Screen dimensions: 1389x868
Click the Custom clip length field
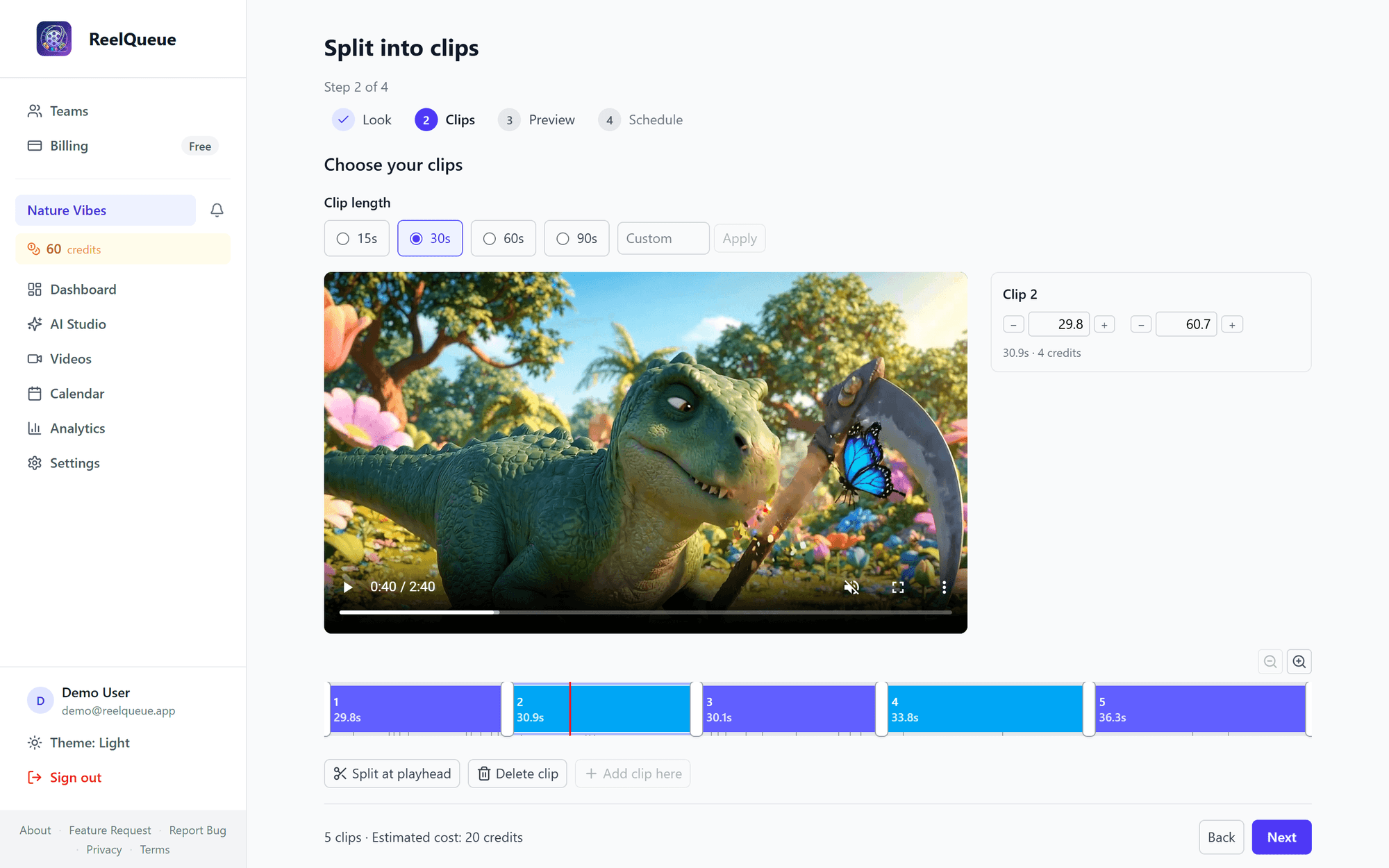coord(663,238)
